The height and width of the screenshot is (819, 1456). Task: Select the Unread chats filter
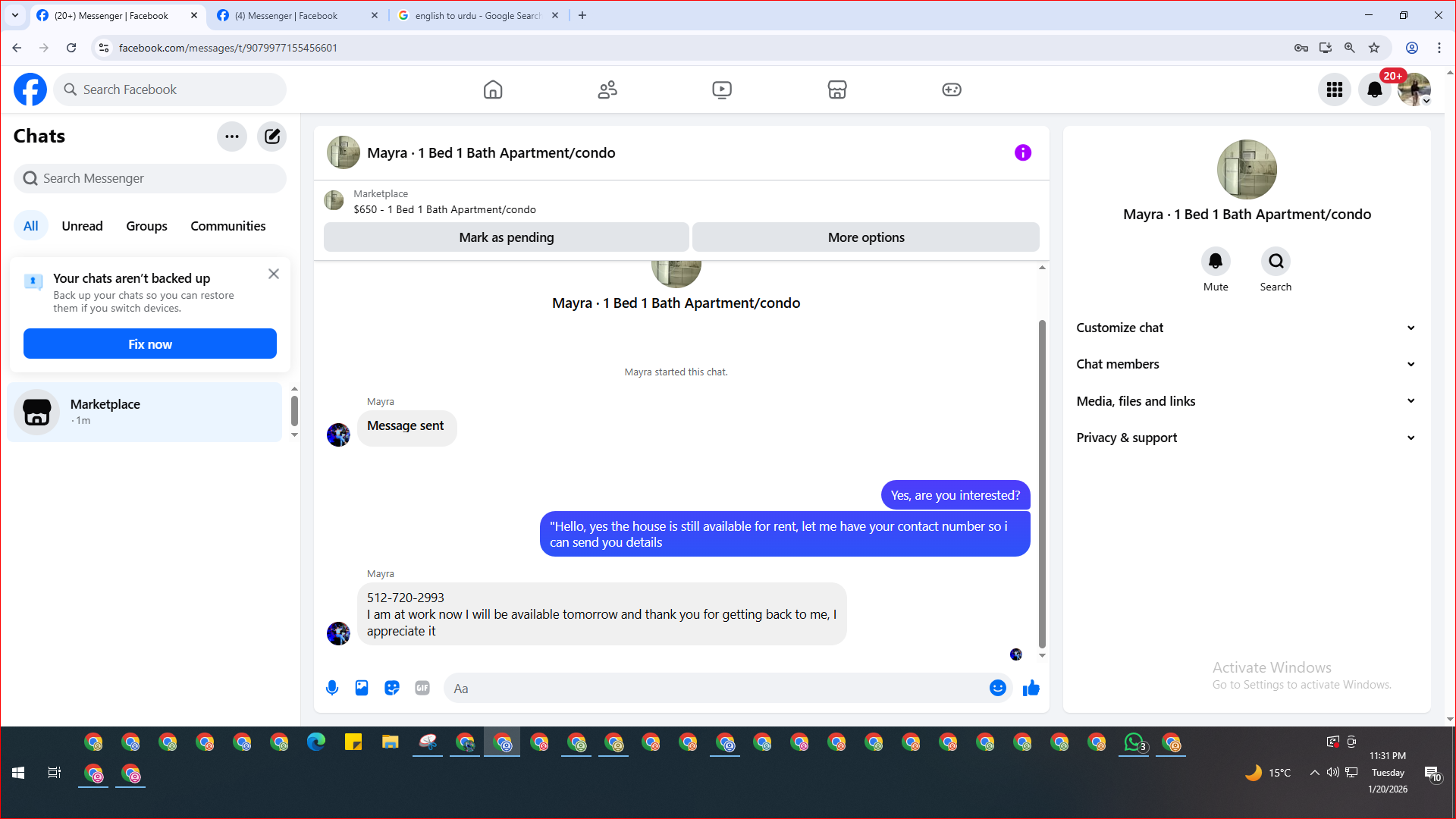pos(82,226)
